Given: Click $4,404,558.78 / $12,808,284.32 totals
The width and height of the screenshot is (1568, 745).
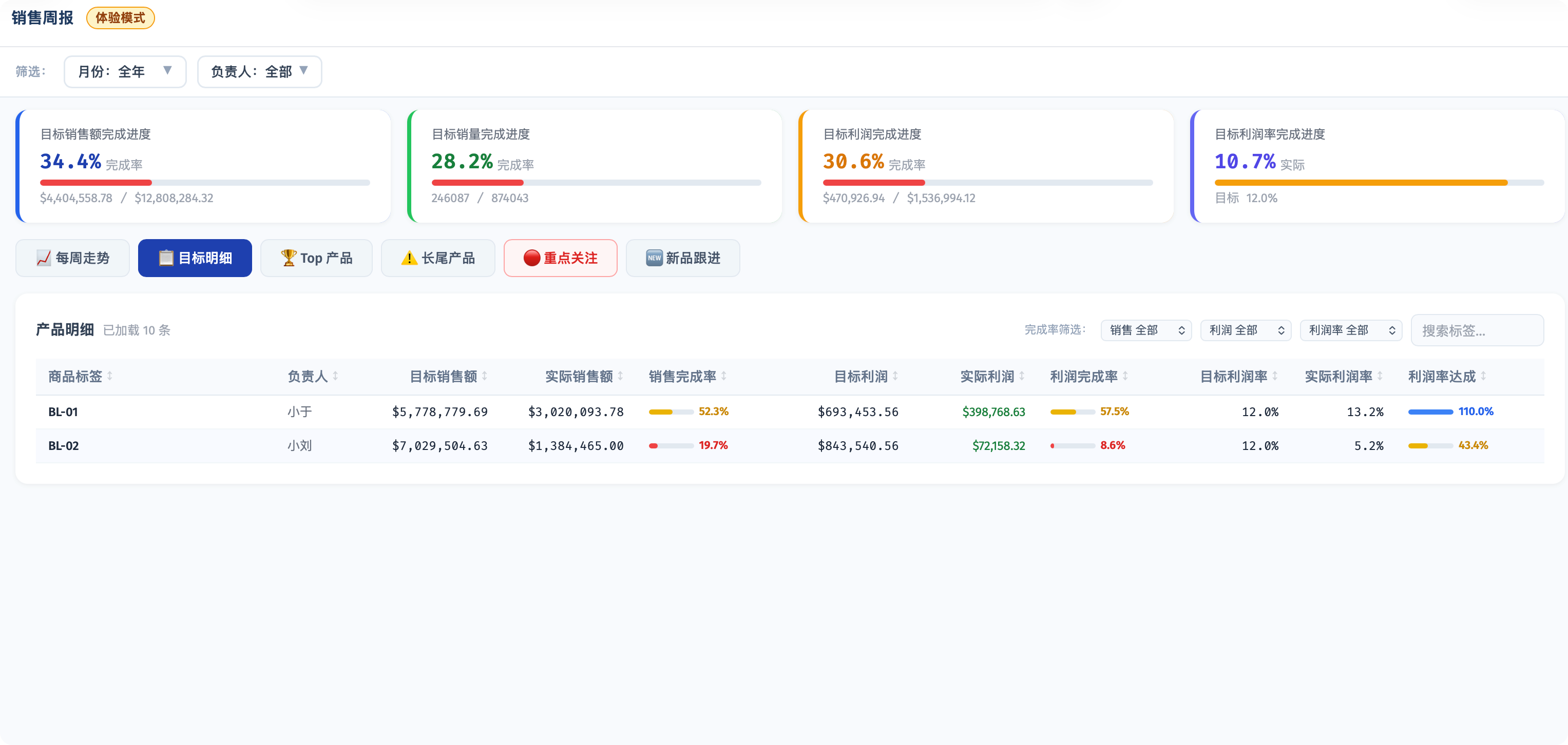Looking at the screenshot, I should click(x=127, y=198).
